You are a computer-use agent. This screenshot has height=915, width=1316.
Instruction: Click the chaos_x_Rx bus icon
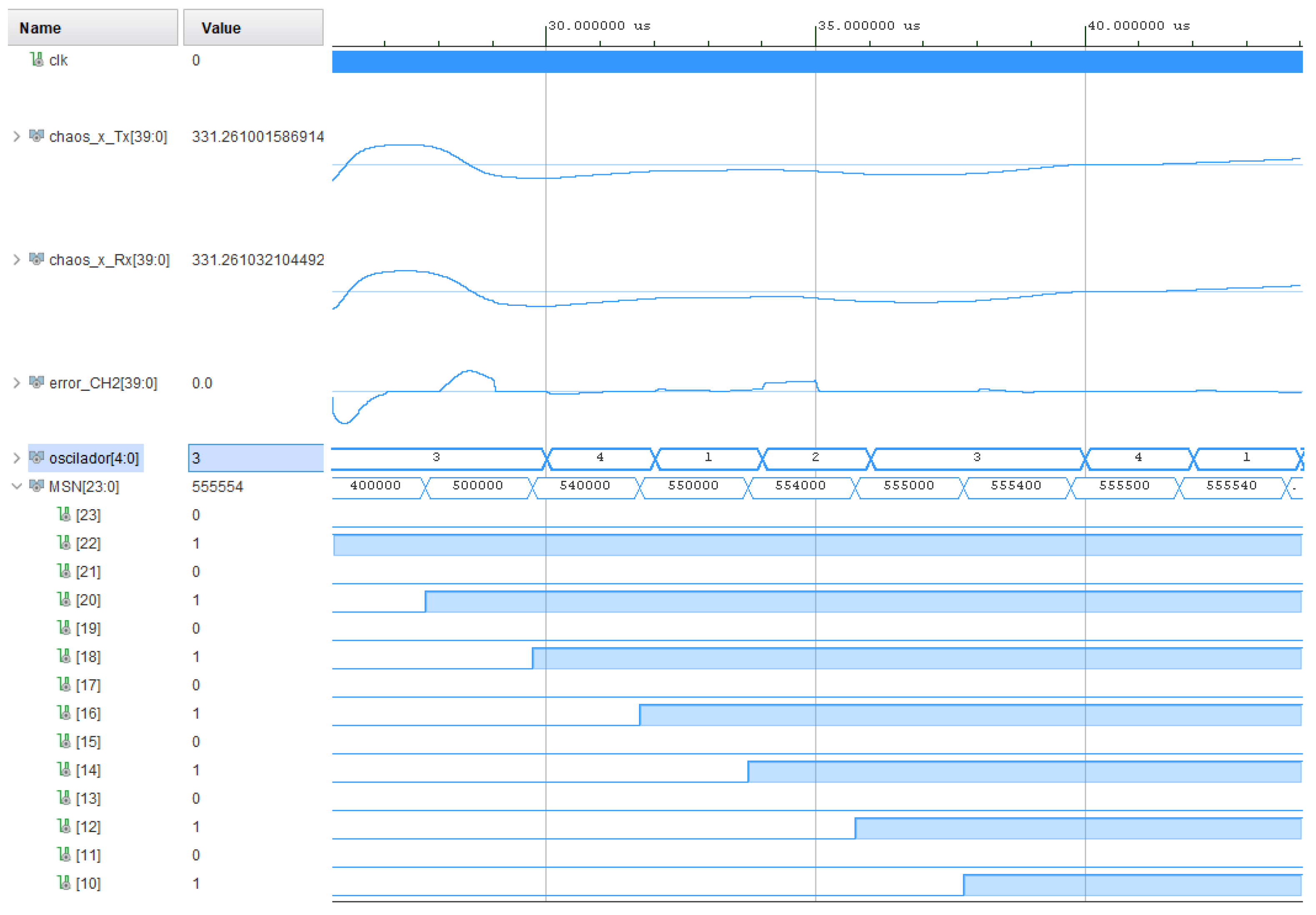37,259
